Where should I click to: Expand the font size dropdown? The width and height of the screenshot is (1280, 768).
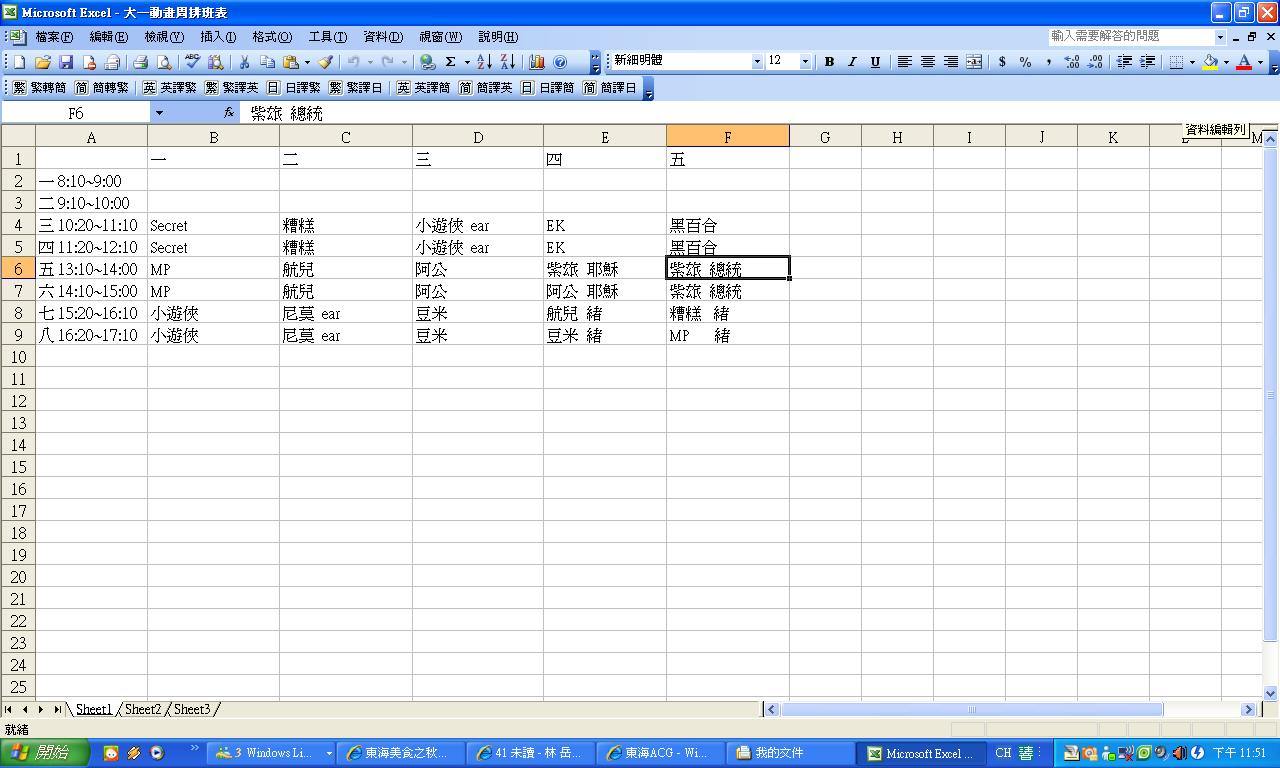point(805,62)
